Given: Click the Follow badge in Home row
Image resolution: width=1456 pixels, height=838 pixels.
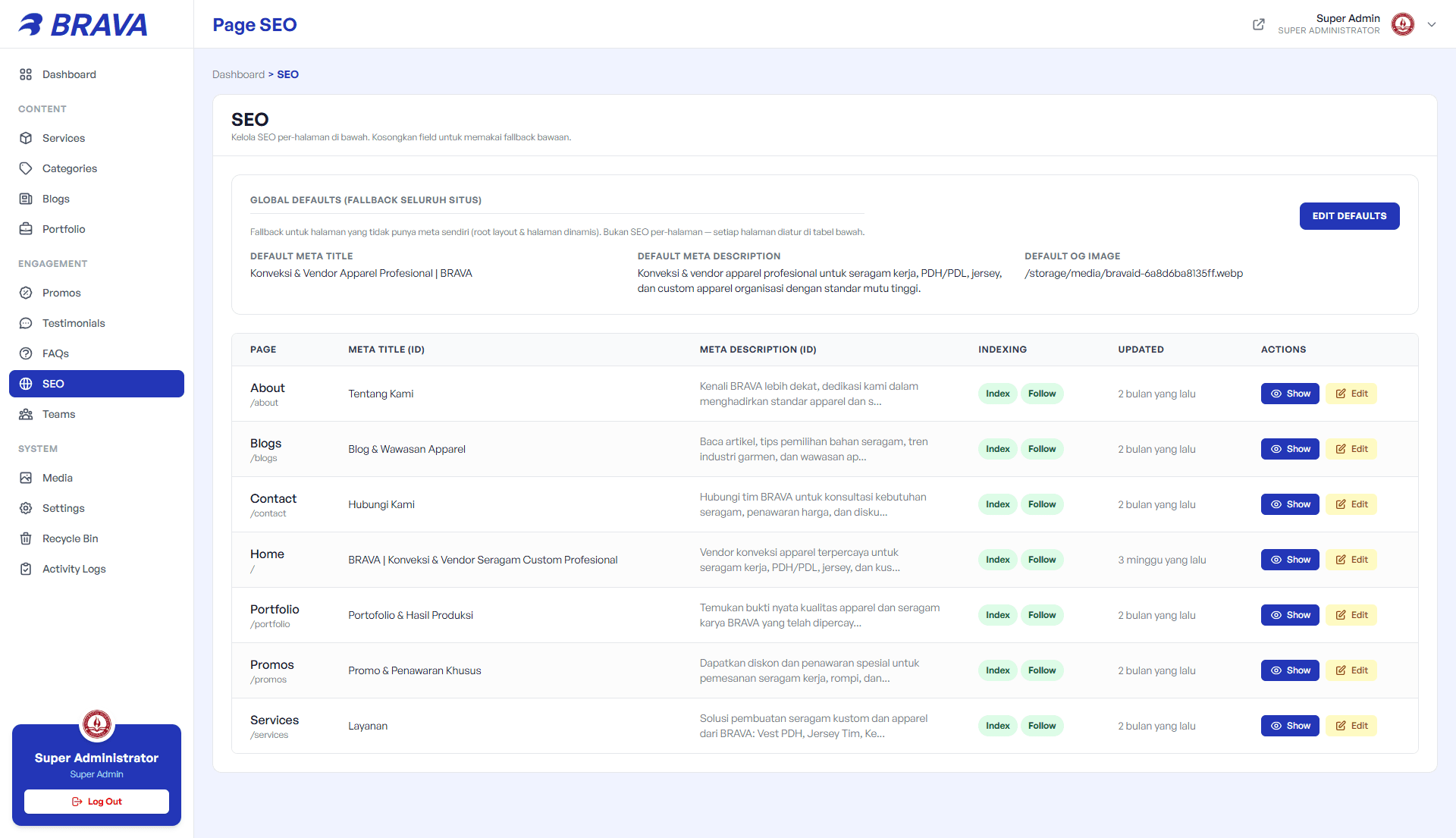Looking at the screenshot, I should click(1042, 560).
